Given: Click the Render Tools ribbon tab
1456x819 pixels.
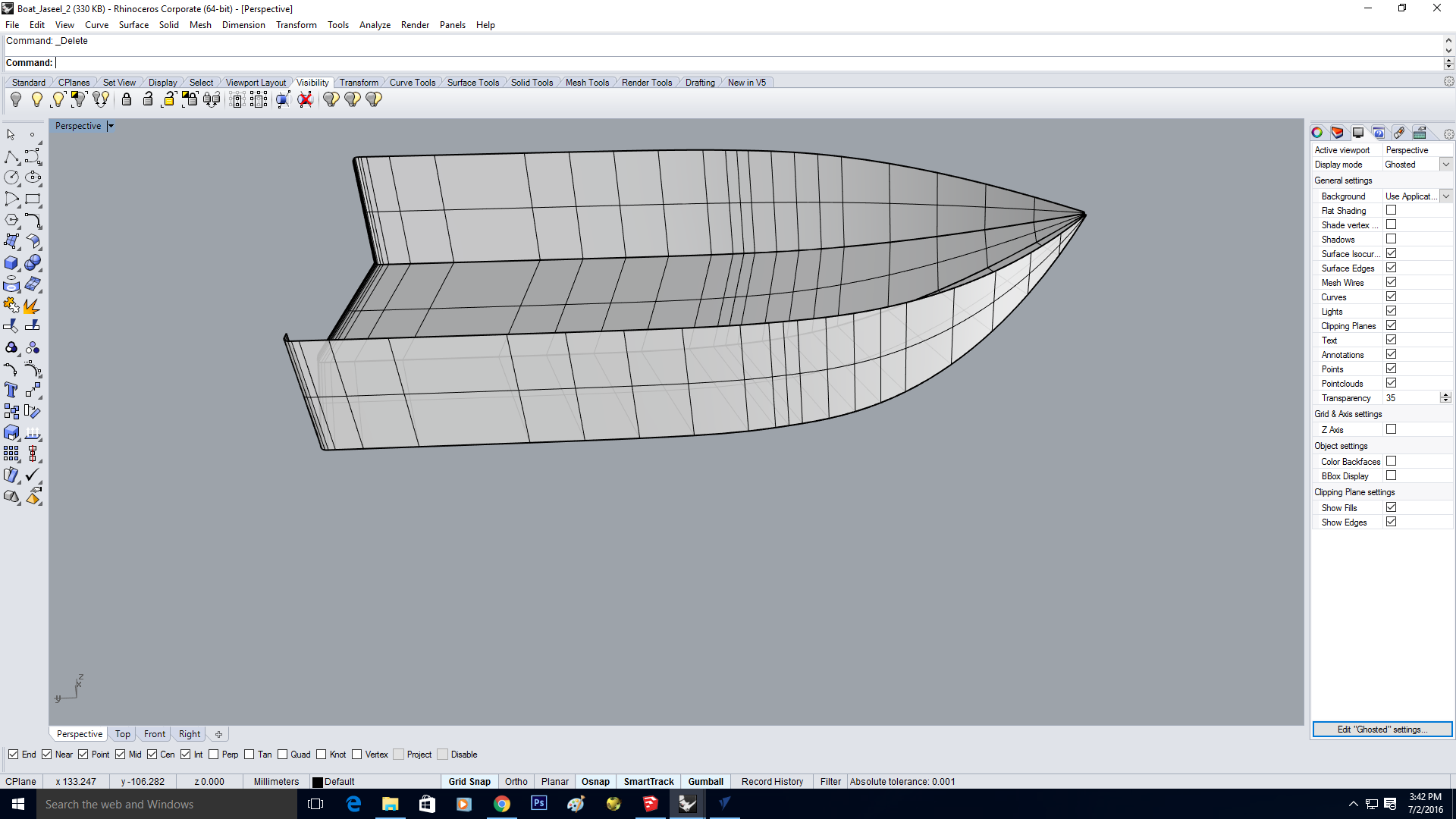Looking at the screenshot, I should tap(645, 82).
